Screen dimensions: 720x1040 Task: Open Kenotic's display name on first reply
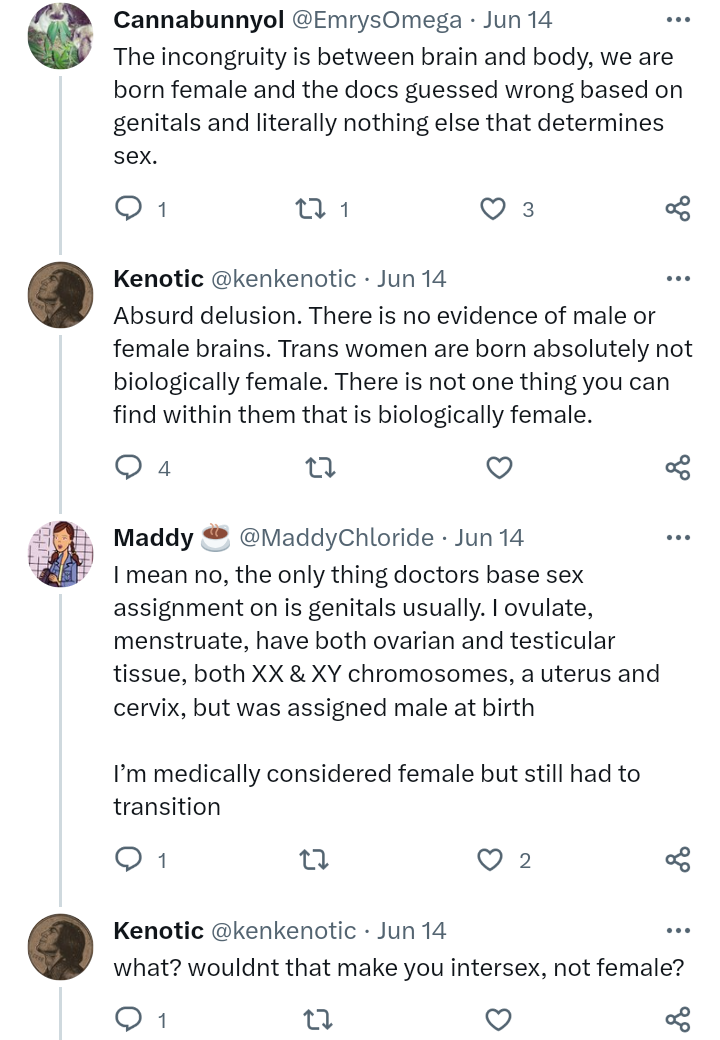click(158, 279)
